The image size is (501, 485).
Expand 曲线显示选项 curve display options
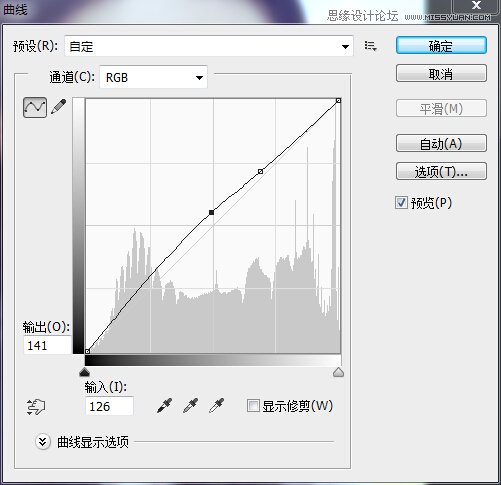coord(43,442)
